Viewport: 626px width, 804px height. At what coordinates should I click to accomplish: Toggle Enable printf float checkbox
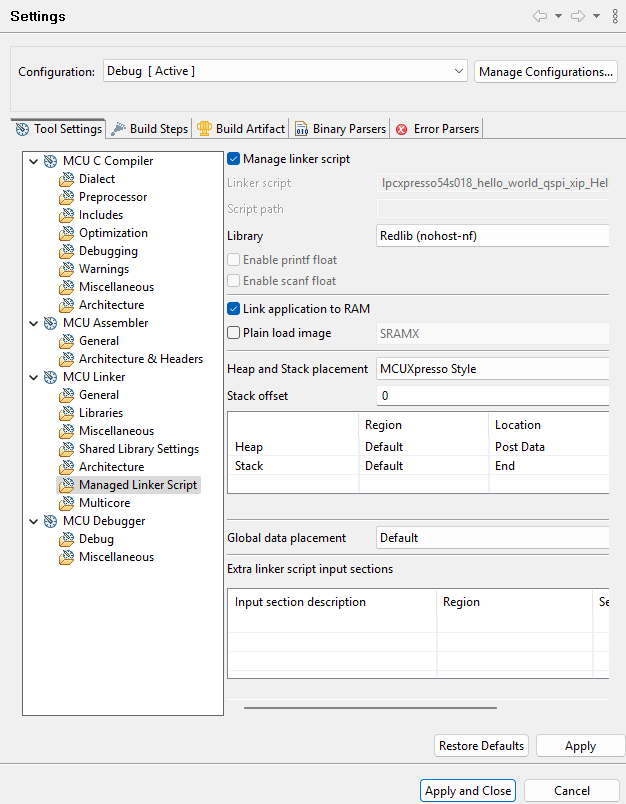tap(233, 260)
